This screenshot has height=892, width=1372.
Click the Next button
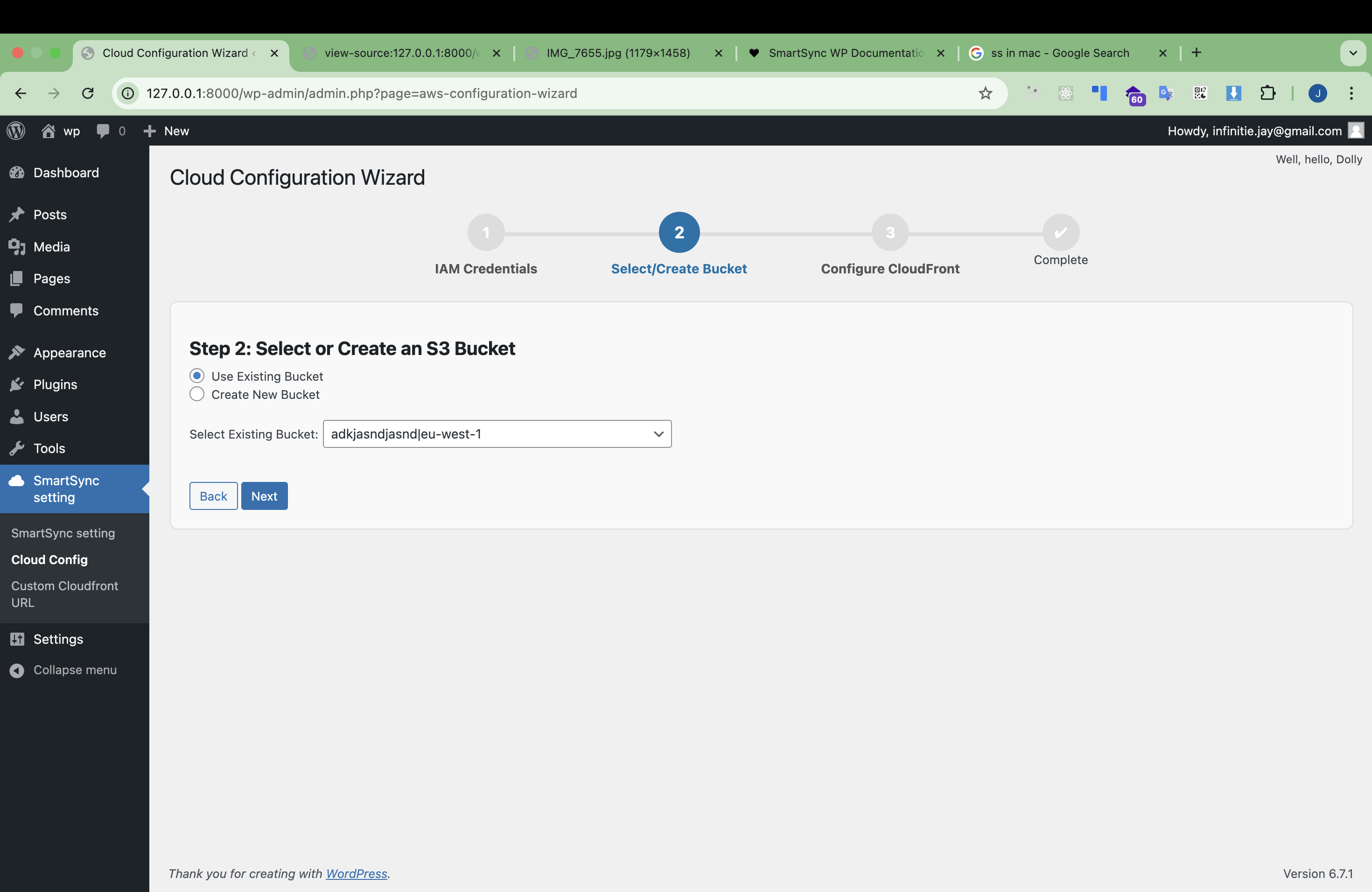coord(264,495)
